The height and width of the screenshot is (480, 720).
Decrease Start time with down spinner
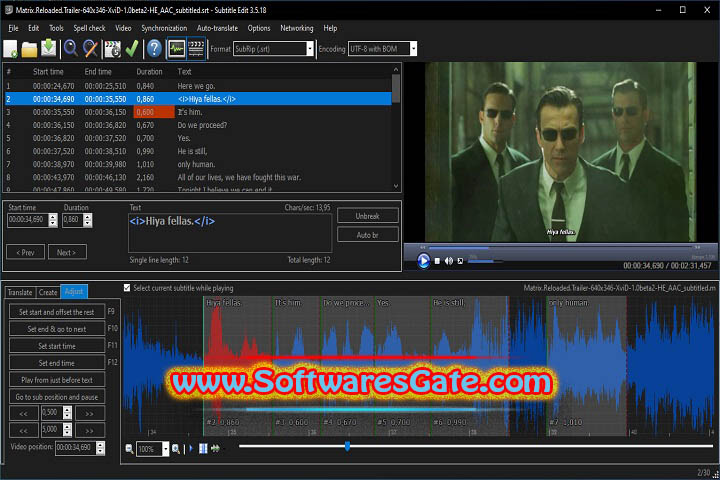[x=53, y=223]
